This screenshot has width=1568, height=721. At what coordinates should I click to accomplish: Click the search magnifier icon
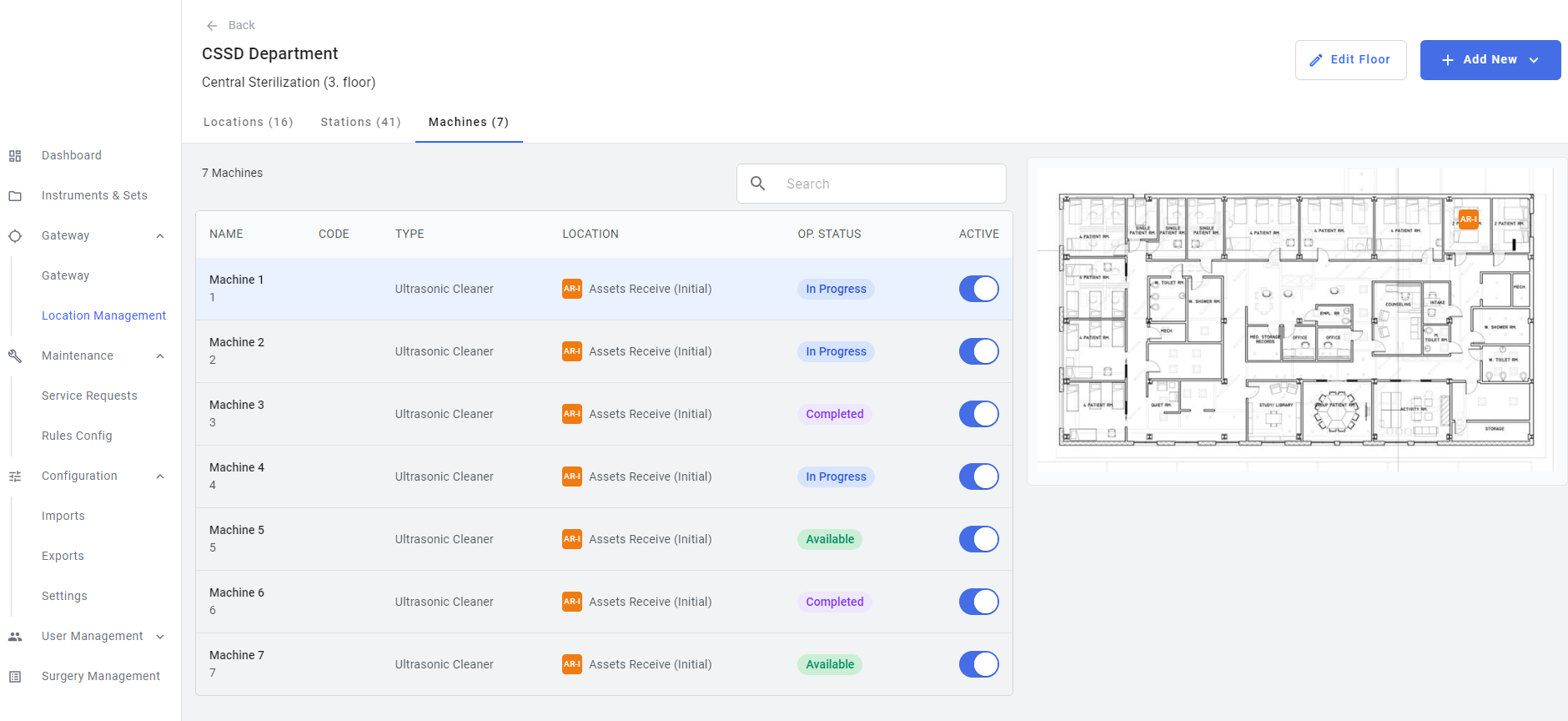point(758,184)
